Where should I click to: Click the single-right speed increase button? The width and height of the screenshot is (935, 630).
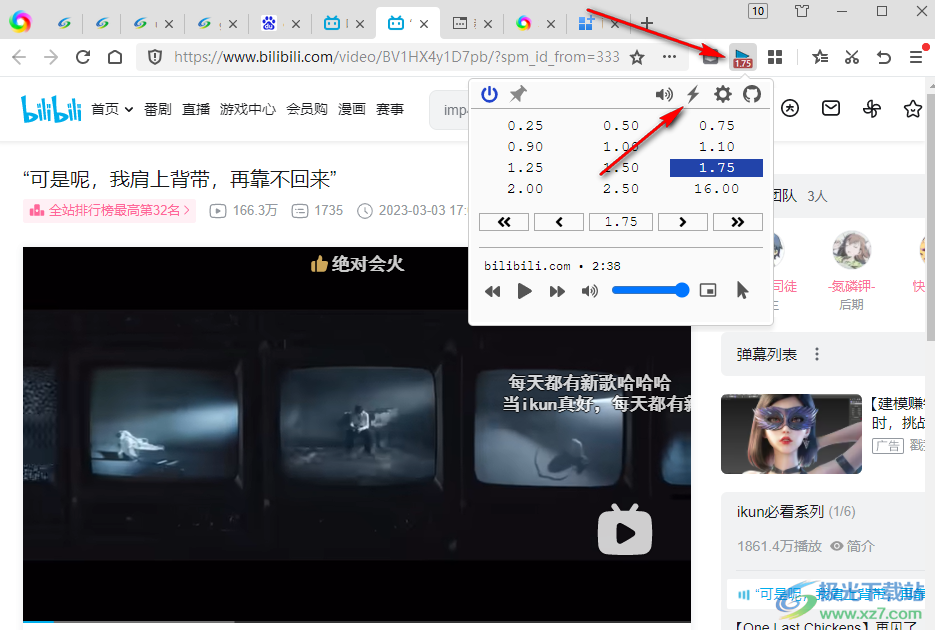tap(683, 222)
